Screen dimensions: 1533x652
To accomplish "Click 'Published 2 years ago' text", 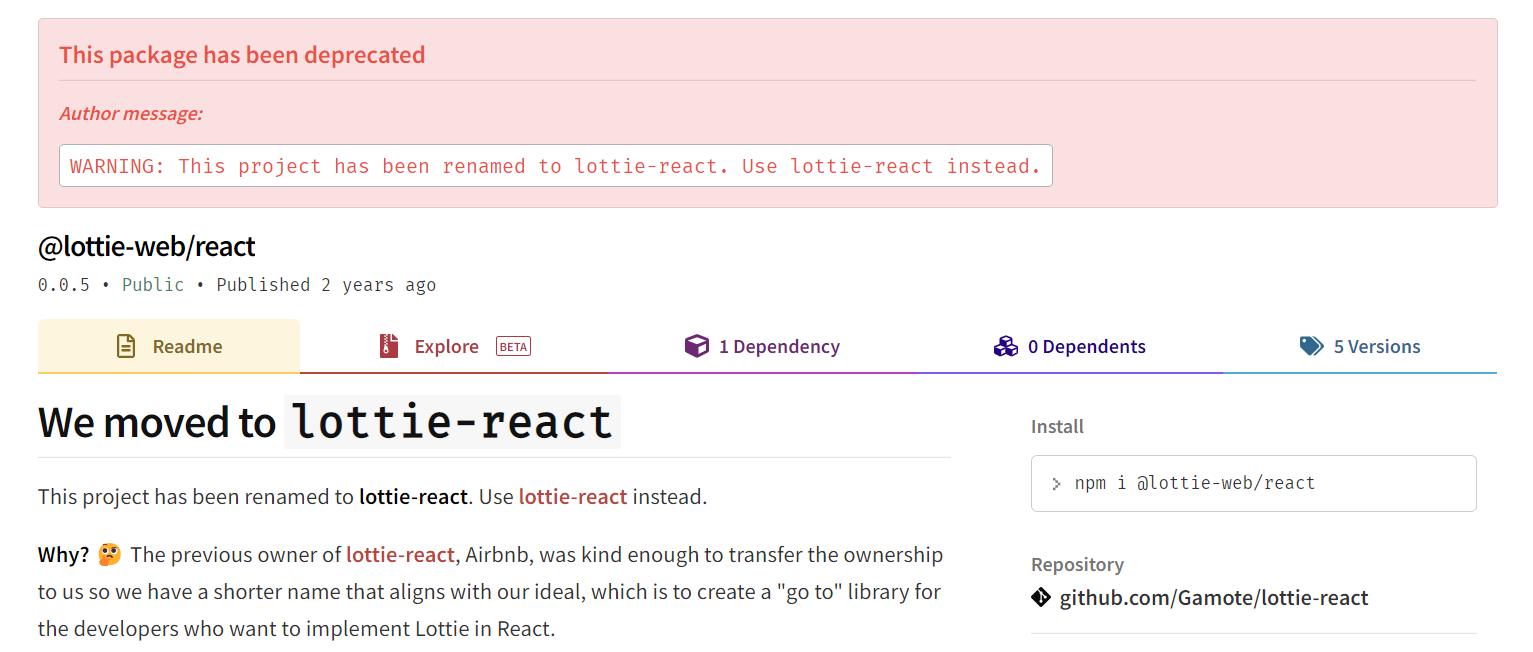I will (326, 285).
